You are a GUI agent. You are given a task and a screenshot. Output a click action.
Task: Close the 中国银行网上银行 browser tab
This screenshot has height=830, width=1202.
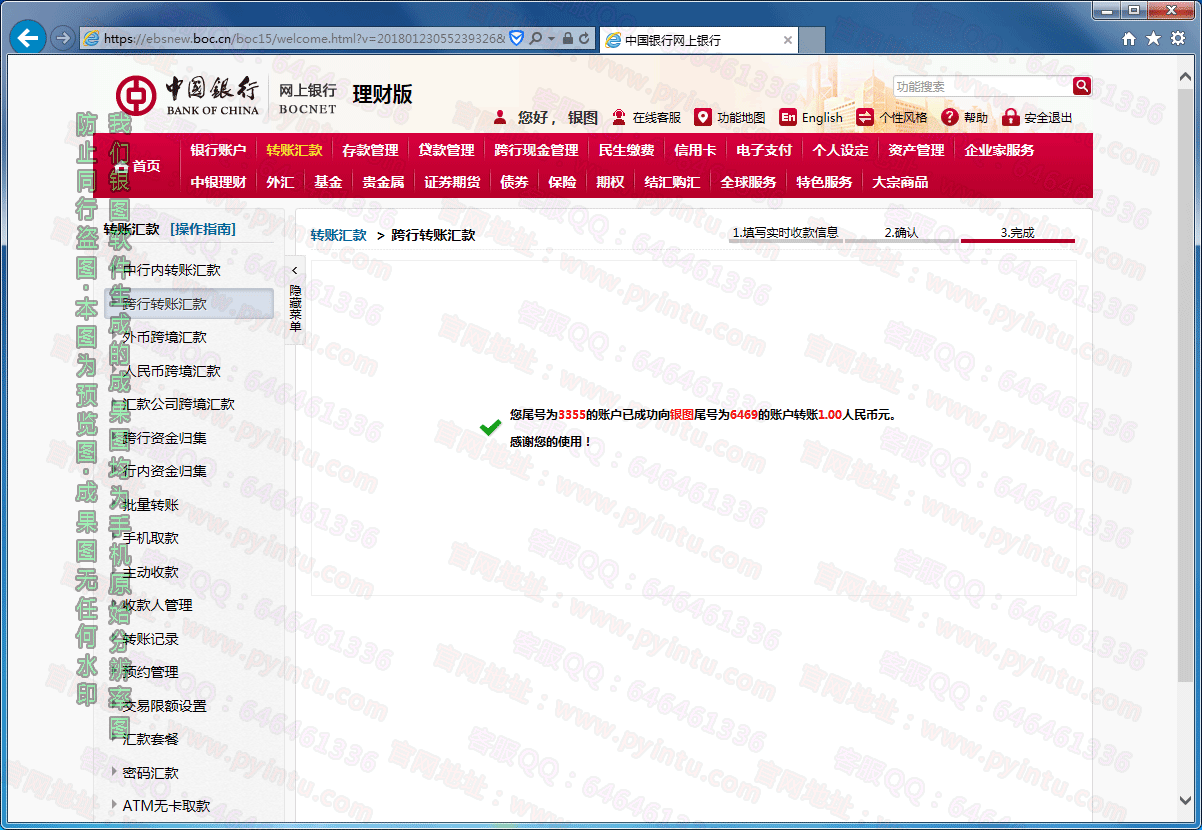[788, 40]
